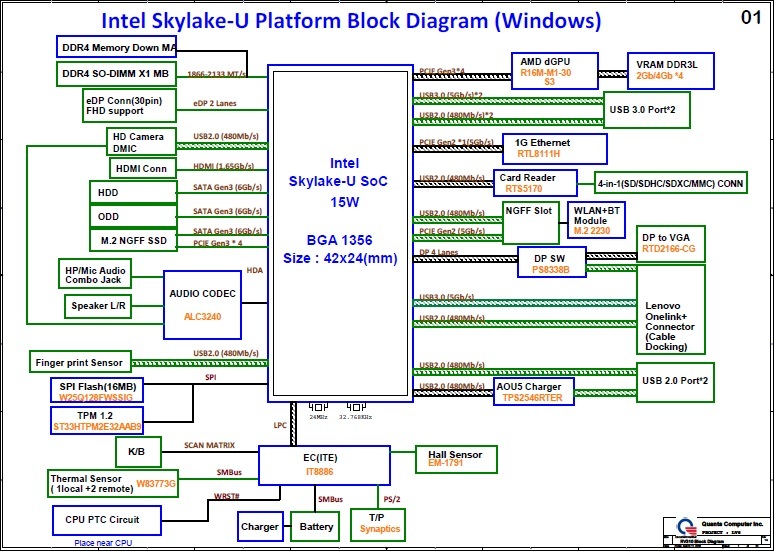
Task: Select the "HD Camera DMIC" block
Action: 142,142
